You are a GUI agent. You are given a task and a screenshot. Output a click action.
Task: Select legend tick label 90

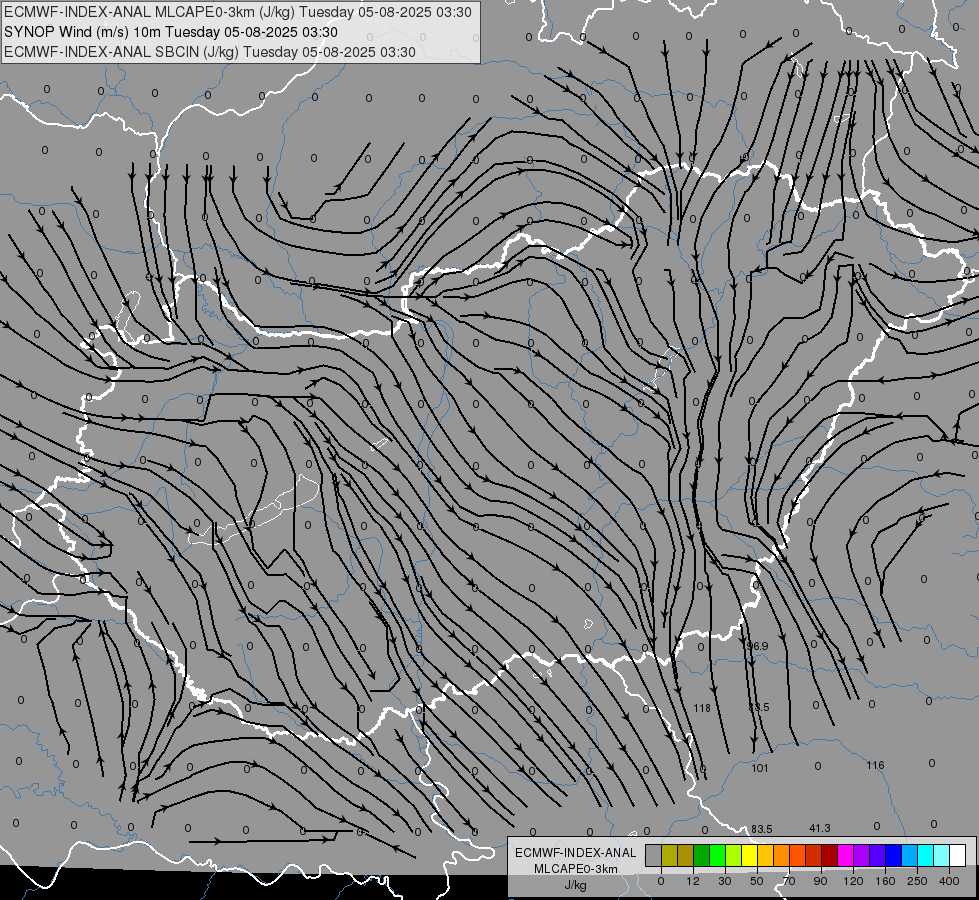pyautogui.click(x=820, y=881)
